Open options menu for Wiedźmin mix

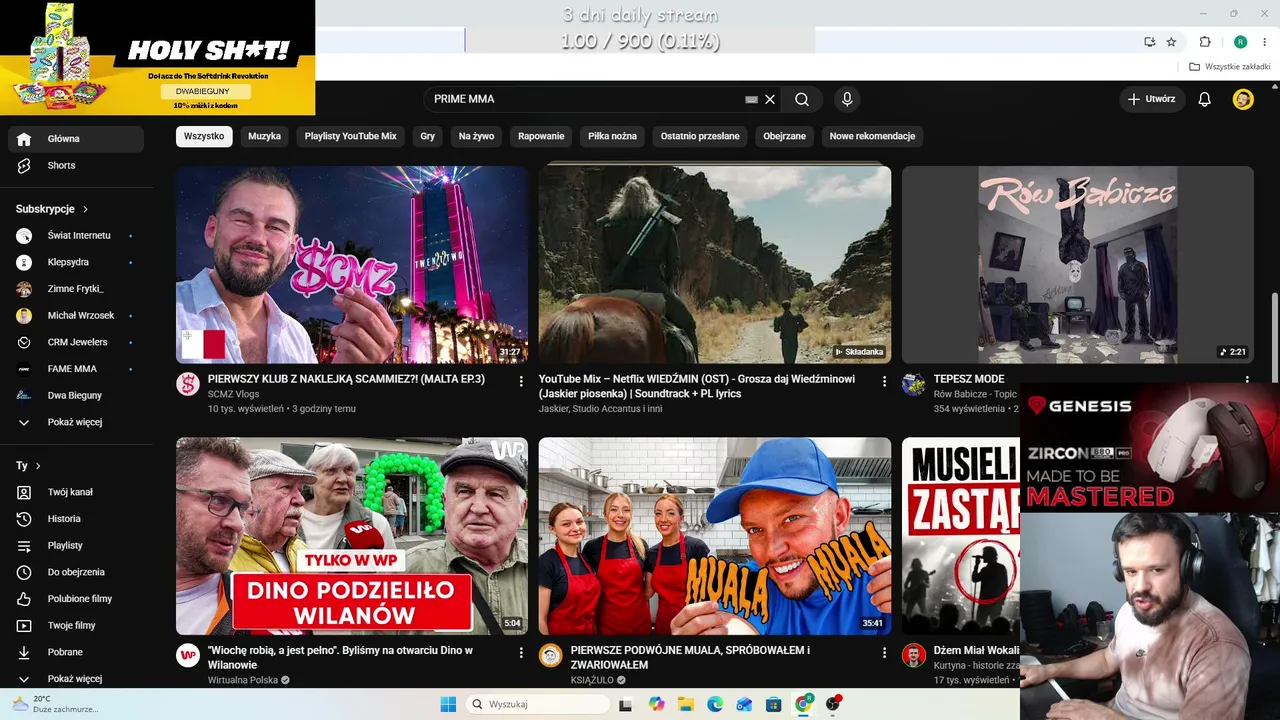(884, 381)
